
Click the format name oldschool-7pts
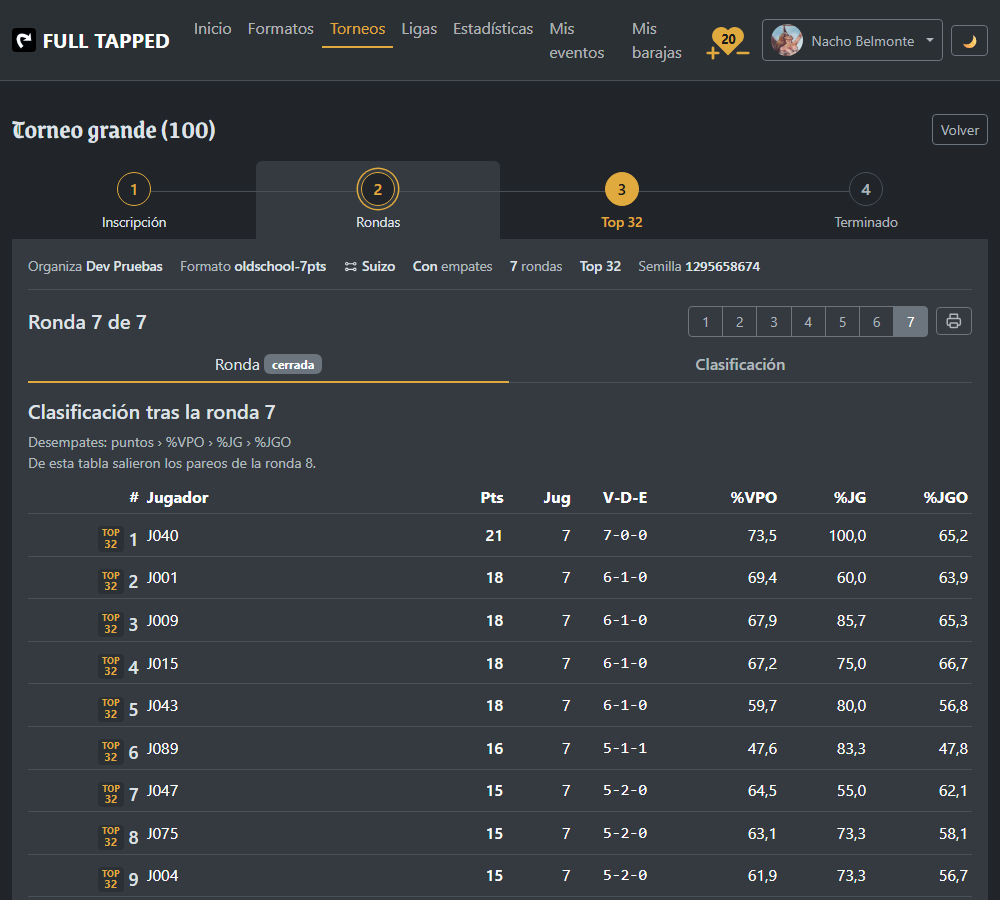[280, 267]
